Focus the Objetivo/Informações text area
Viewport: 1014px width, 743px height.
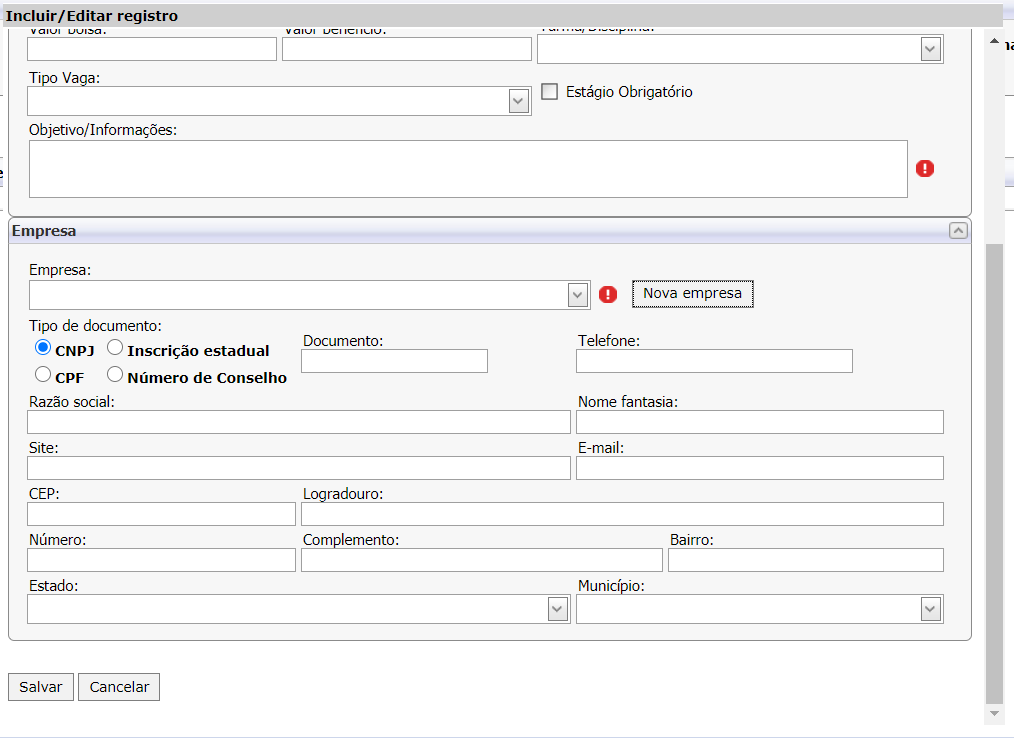pos(468,169)
